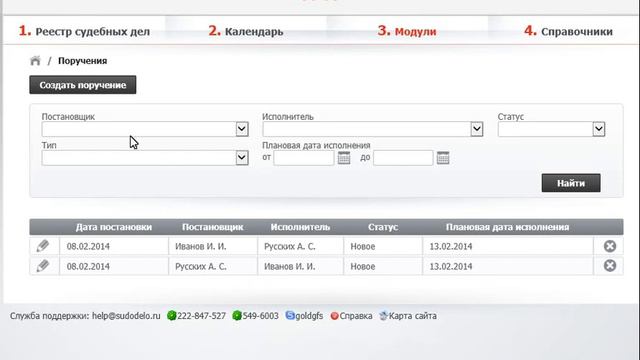This screenshot has height=360, width=640.
Task: Edit the Иванов И. И. постановщик row pencil
Action: coord(43,246)
